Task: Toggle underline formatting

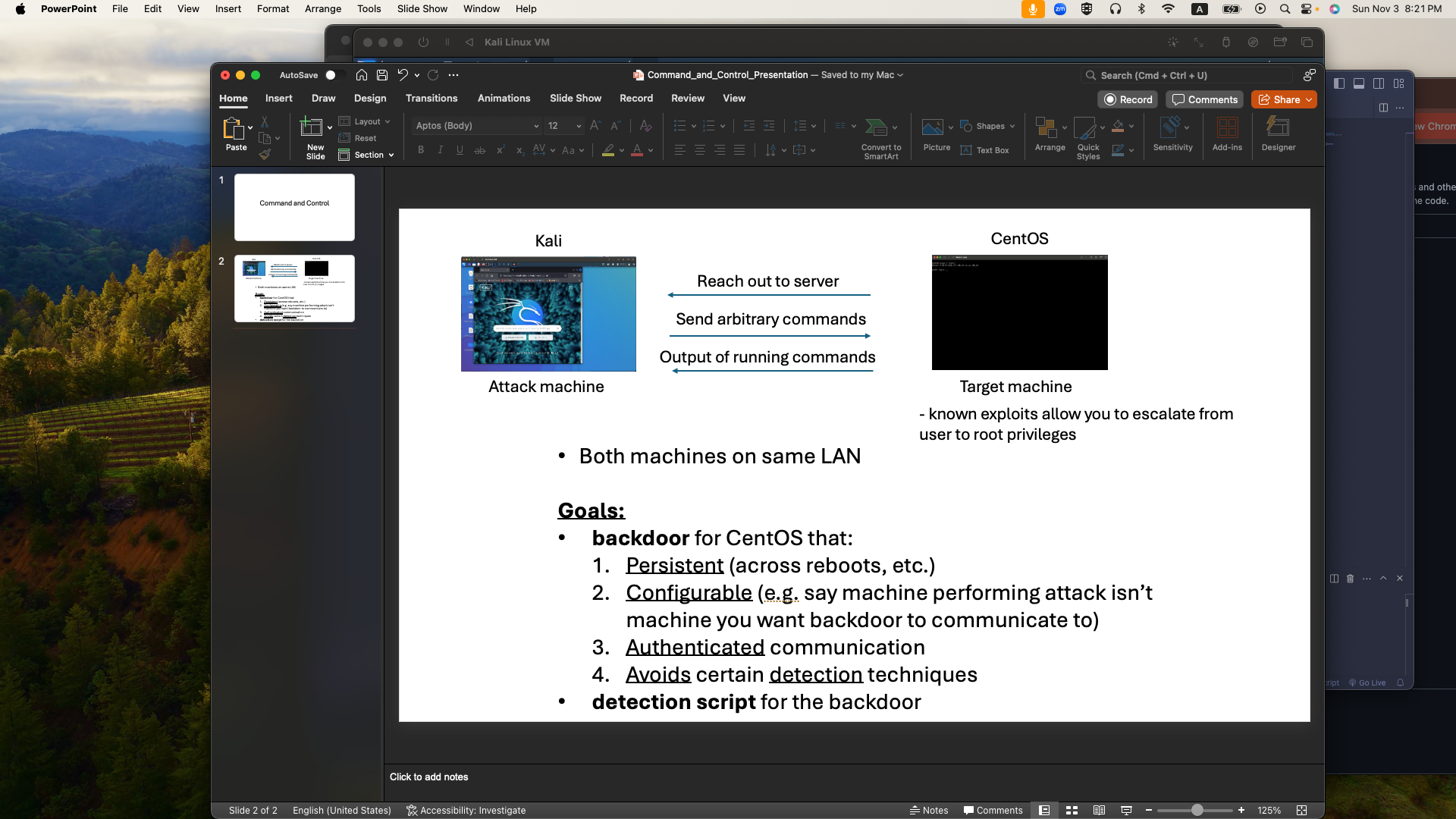Action: pos(460,150)
